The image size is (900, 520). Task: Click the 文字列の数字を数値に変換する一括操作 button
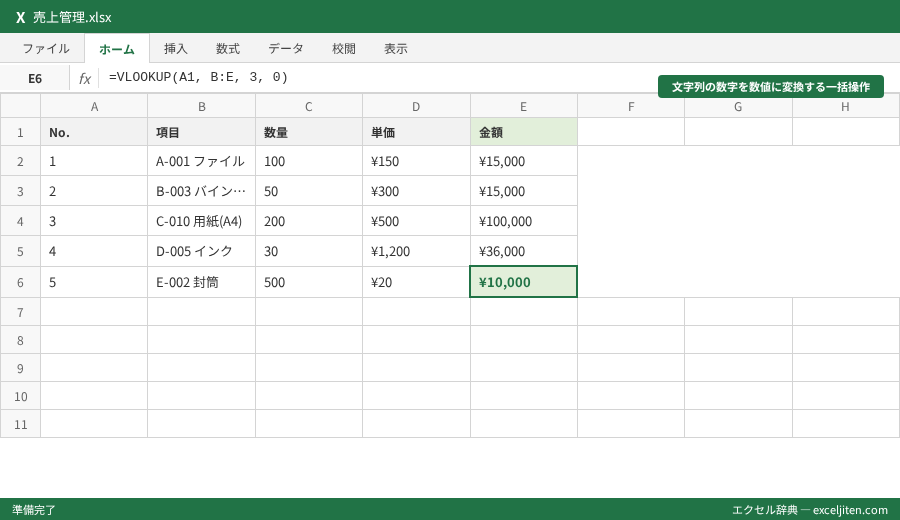[771, 87]
